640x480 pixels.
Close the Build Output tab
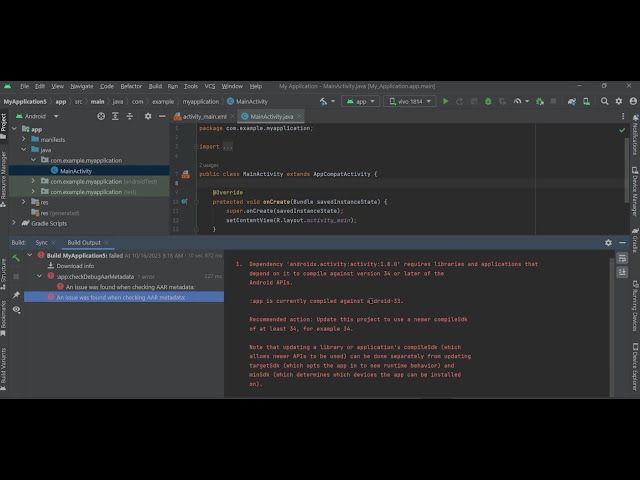tap(107, 242)
